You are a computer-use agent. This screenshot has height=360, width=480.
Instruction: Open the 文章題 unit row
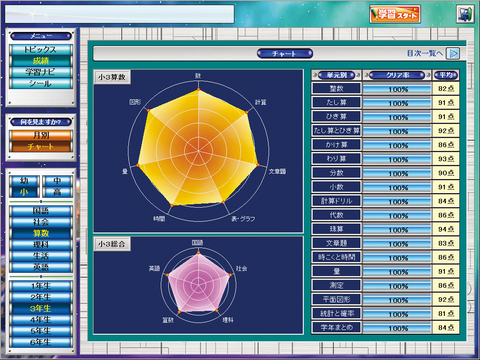[336, 243]
